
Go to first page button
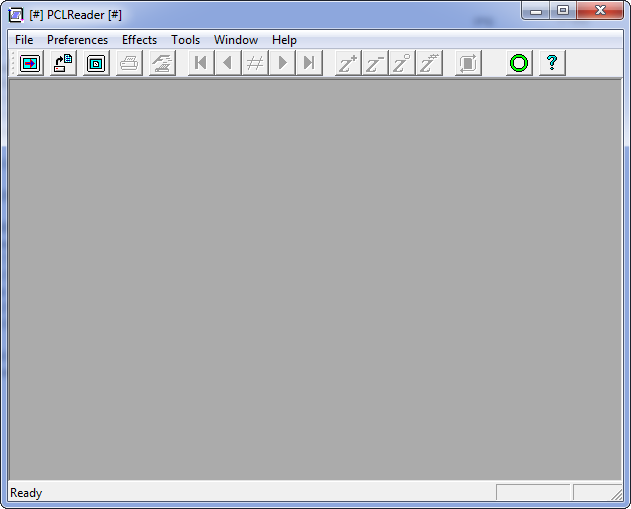pos(201,63)
